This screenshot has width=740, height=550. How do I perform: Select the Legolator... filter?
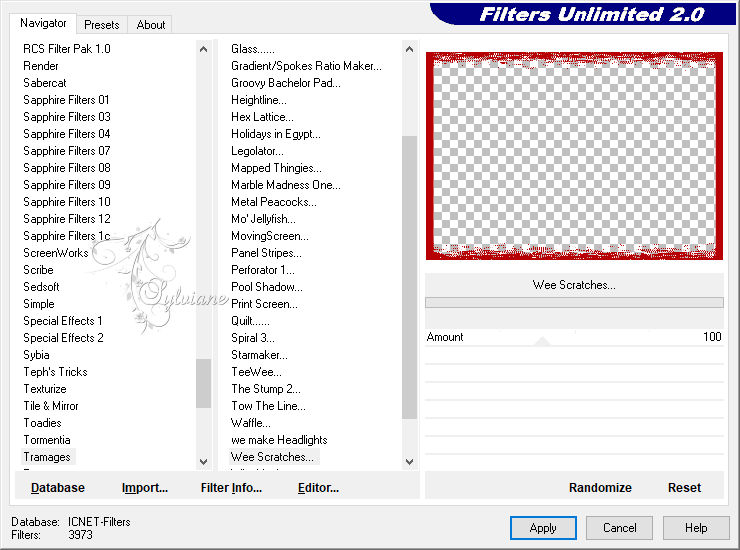click(x=257, y=151)
